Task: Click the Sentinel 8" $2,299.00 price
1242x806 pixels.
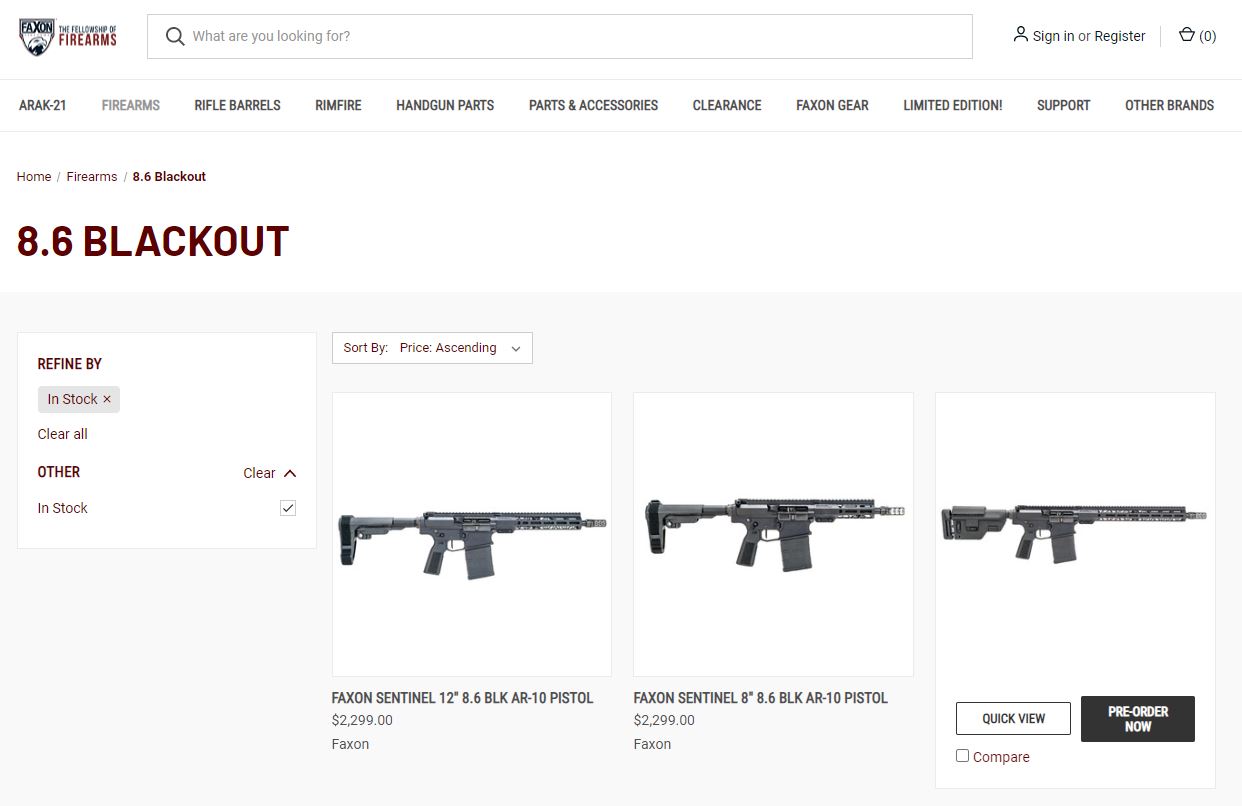Action: pos(664,720)
